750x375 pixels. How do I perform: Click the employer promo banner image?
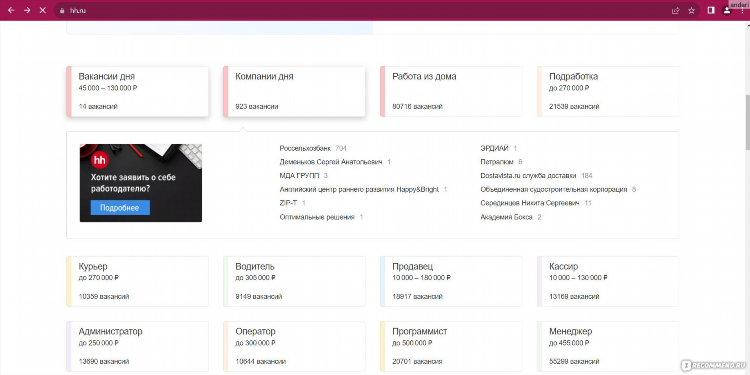141,183
